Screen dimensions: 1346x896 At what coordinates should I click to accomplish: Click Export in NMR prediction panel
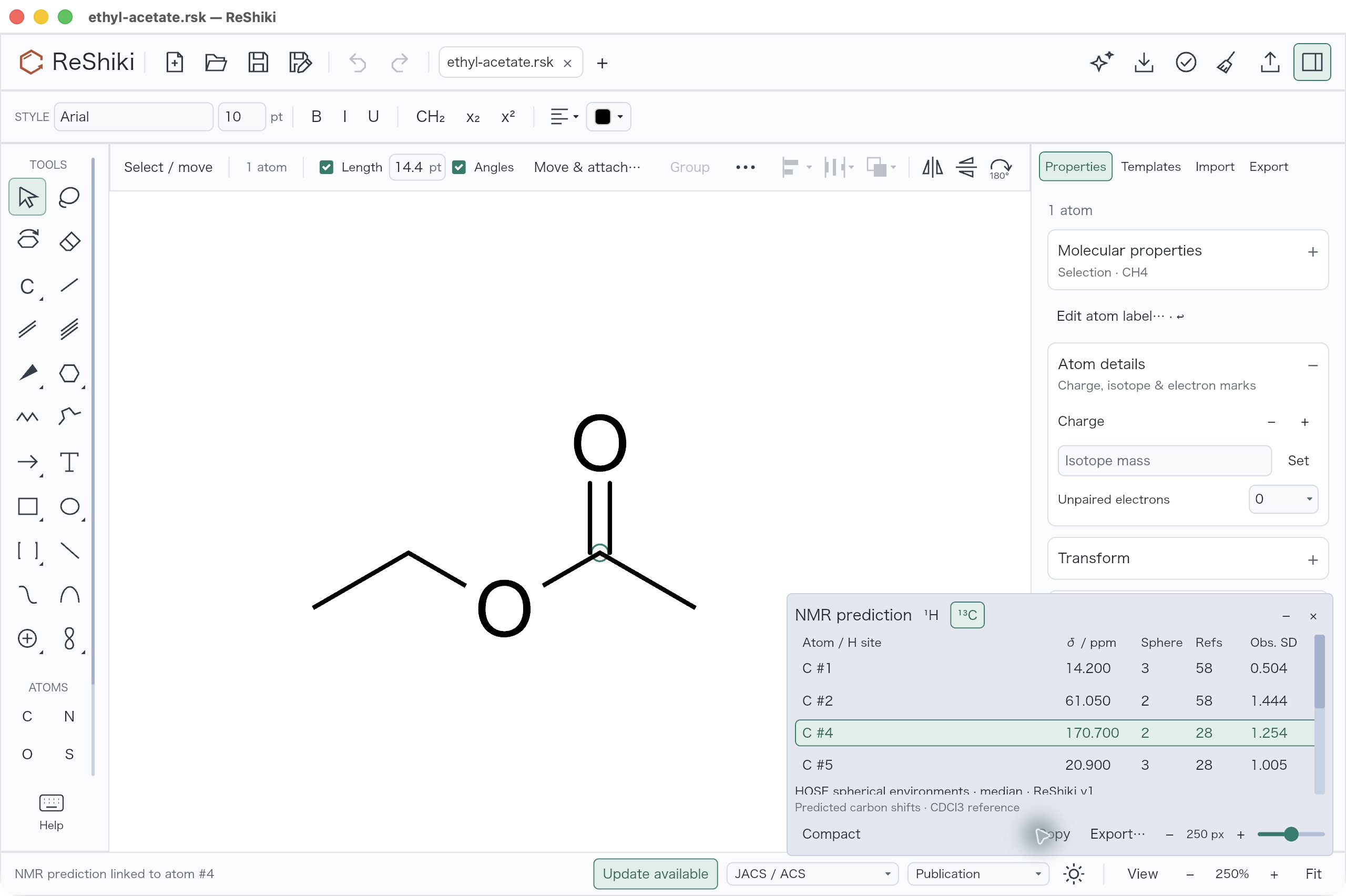click(1117, 834)
